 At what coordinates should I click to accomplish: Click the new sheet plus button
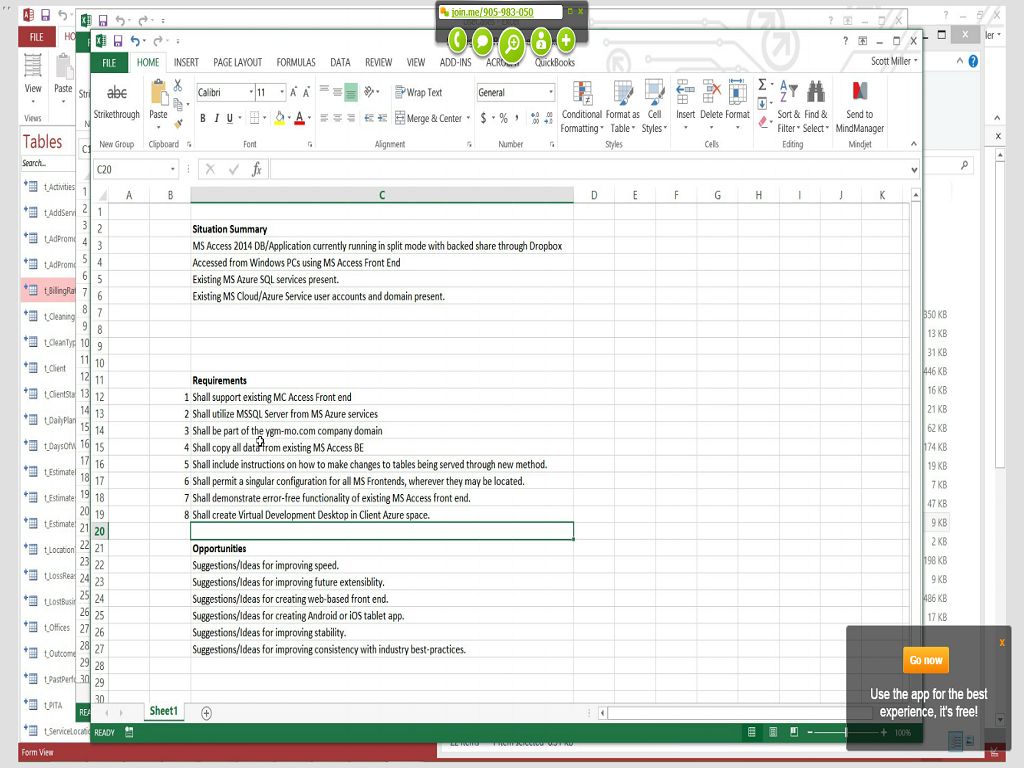(206, 713)
